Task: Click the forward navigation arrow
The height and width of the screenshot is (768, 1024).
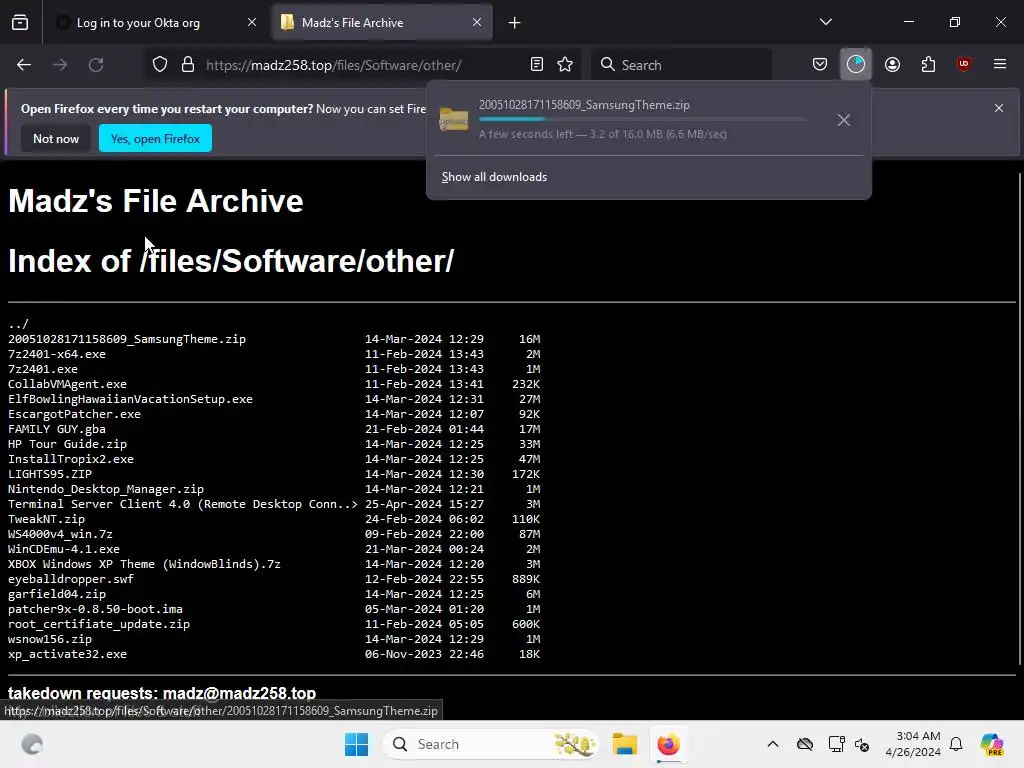Action: tap(60, 65)
